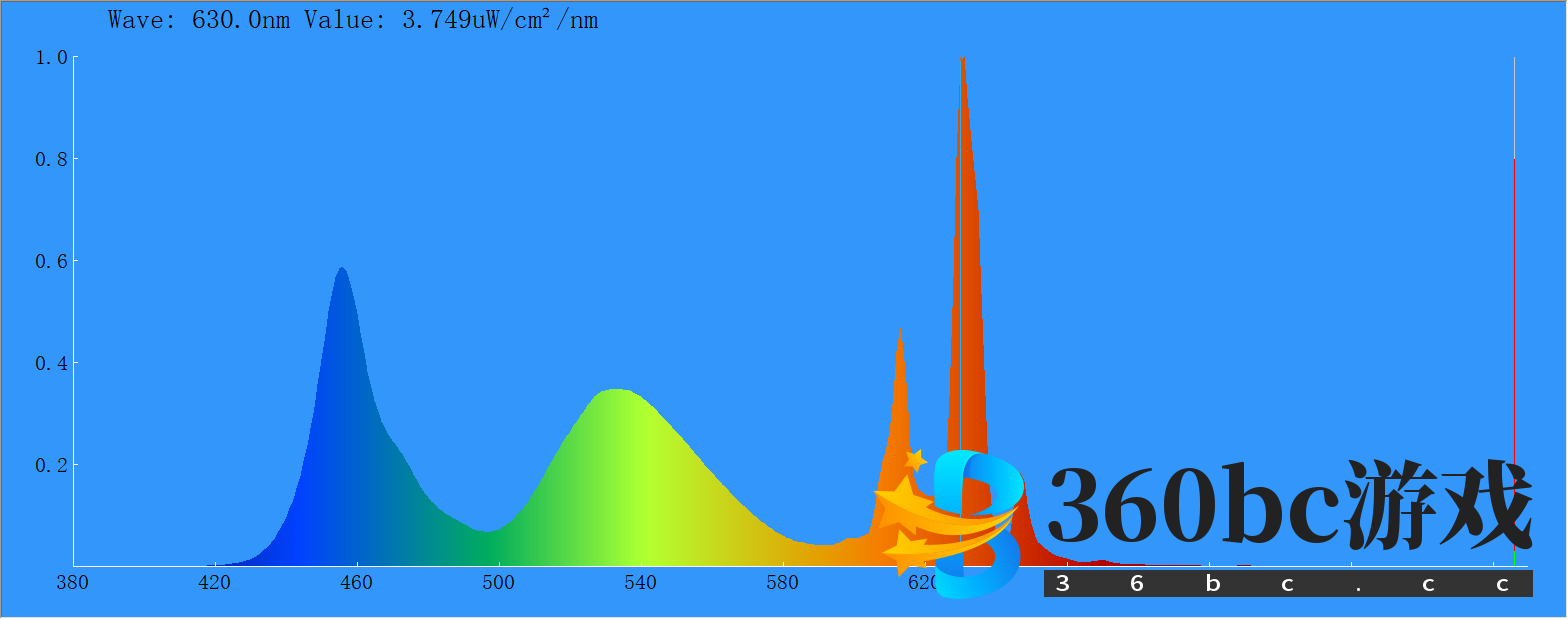1568x619 pixels.
Task: Click the tallest red peak at 630nm
Action: tap(963, 62)
